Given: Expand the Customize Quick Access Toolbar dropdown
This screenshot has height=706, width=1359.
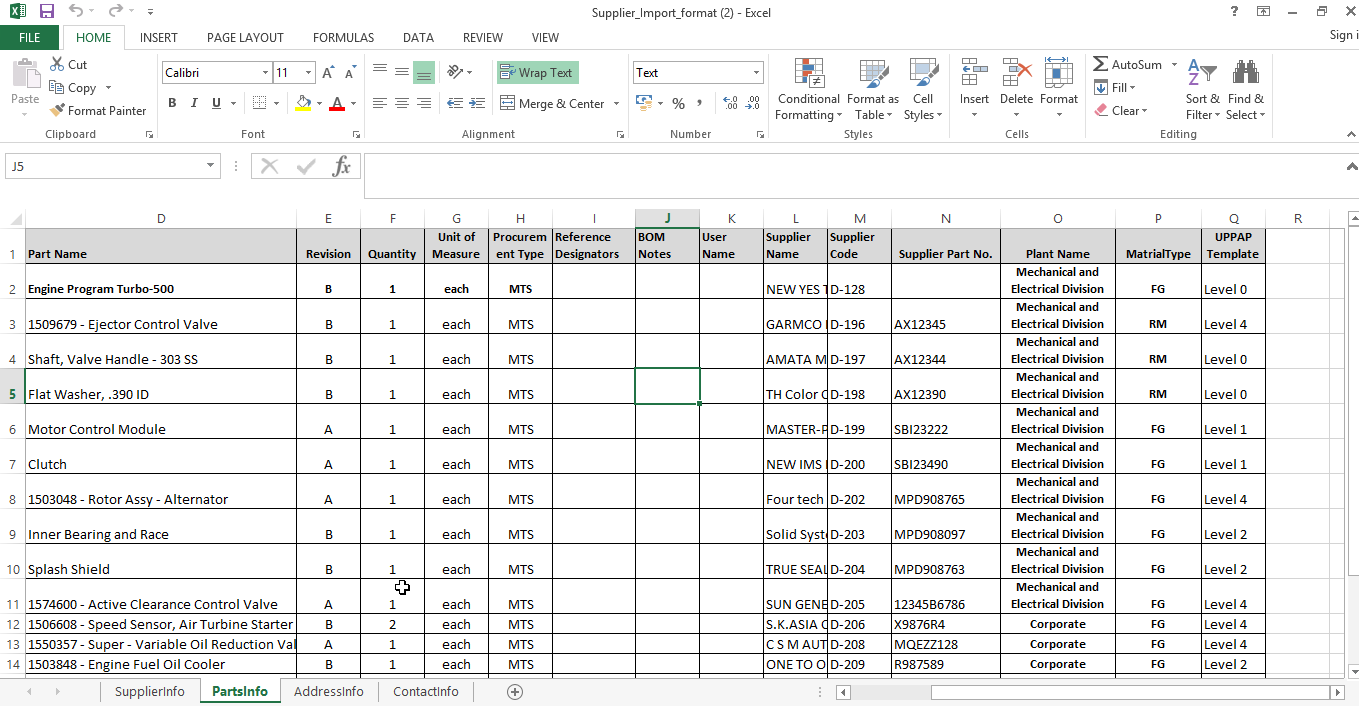Looking at the screenshot, I should point(150,12).
